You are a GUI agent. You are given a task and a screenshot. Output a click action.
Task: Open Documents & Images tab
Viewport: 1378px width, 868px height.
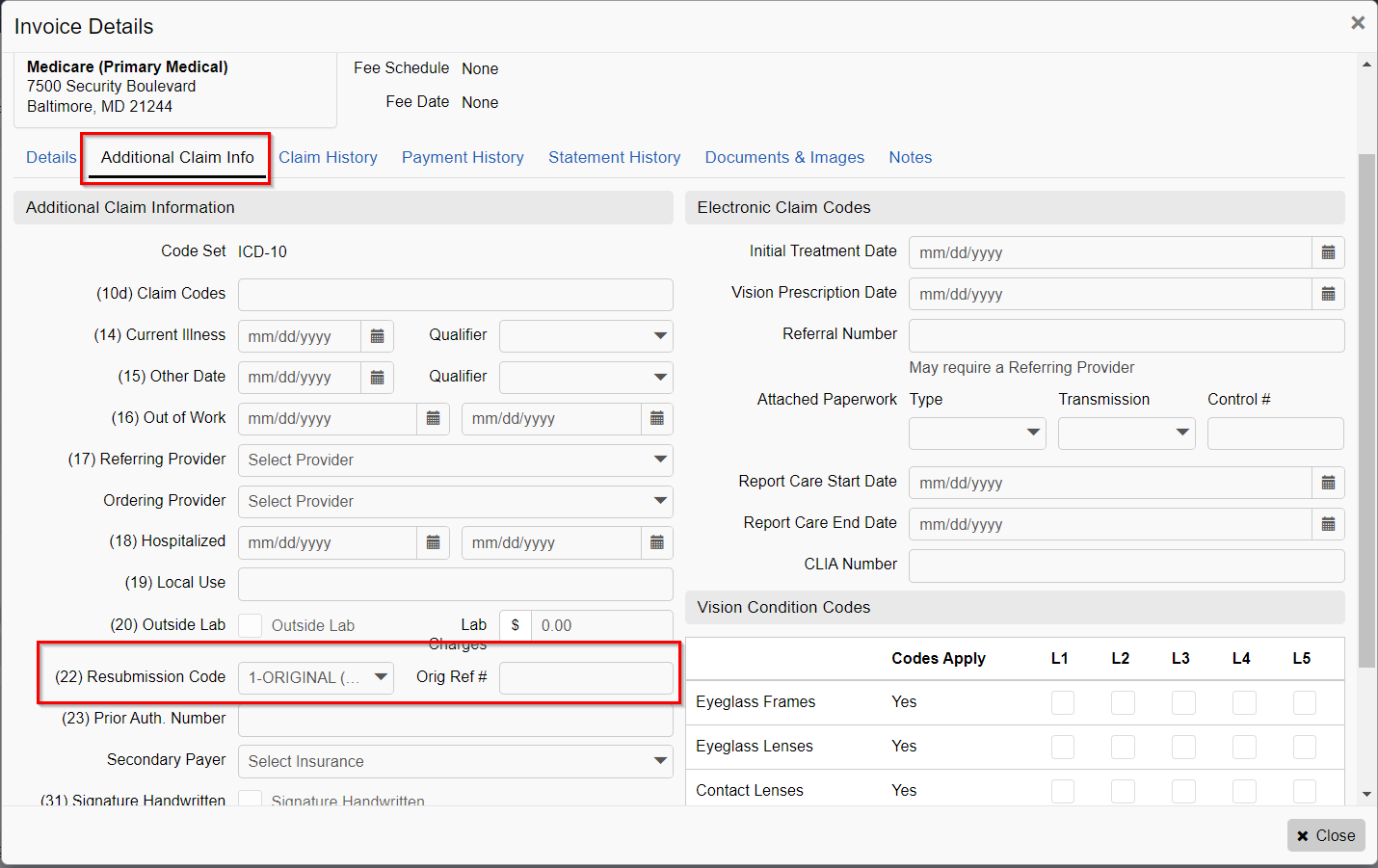tap(784, 157)
